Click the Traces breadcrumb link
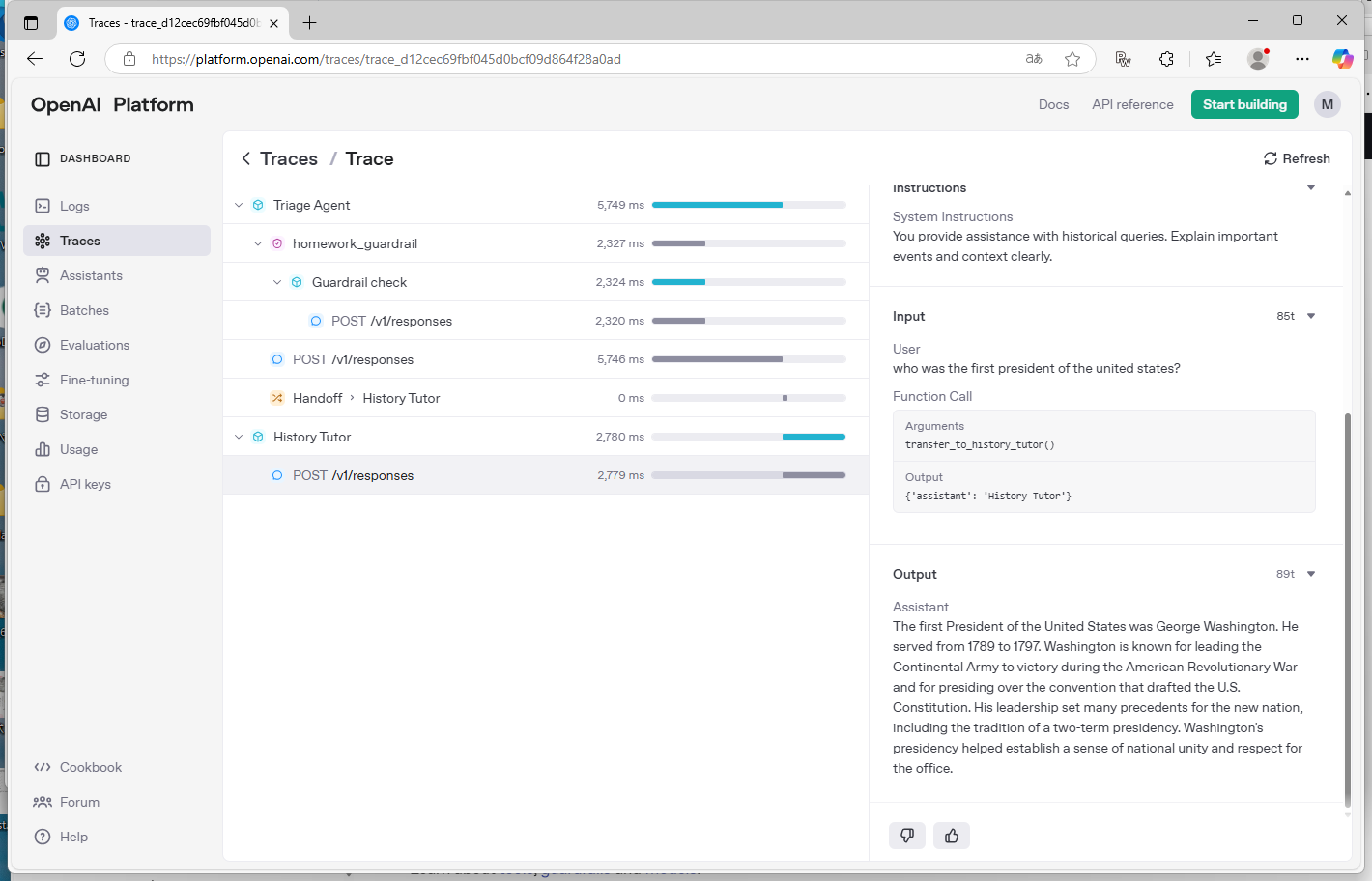 point(289,158)
